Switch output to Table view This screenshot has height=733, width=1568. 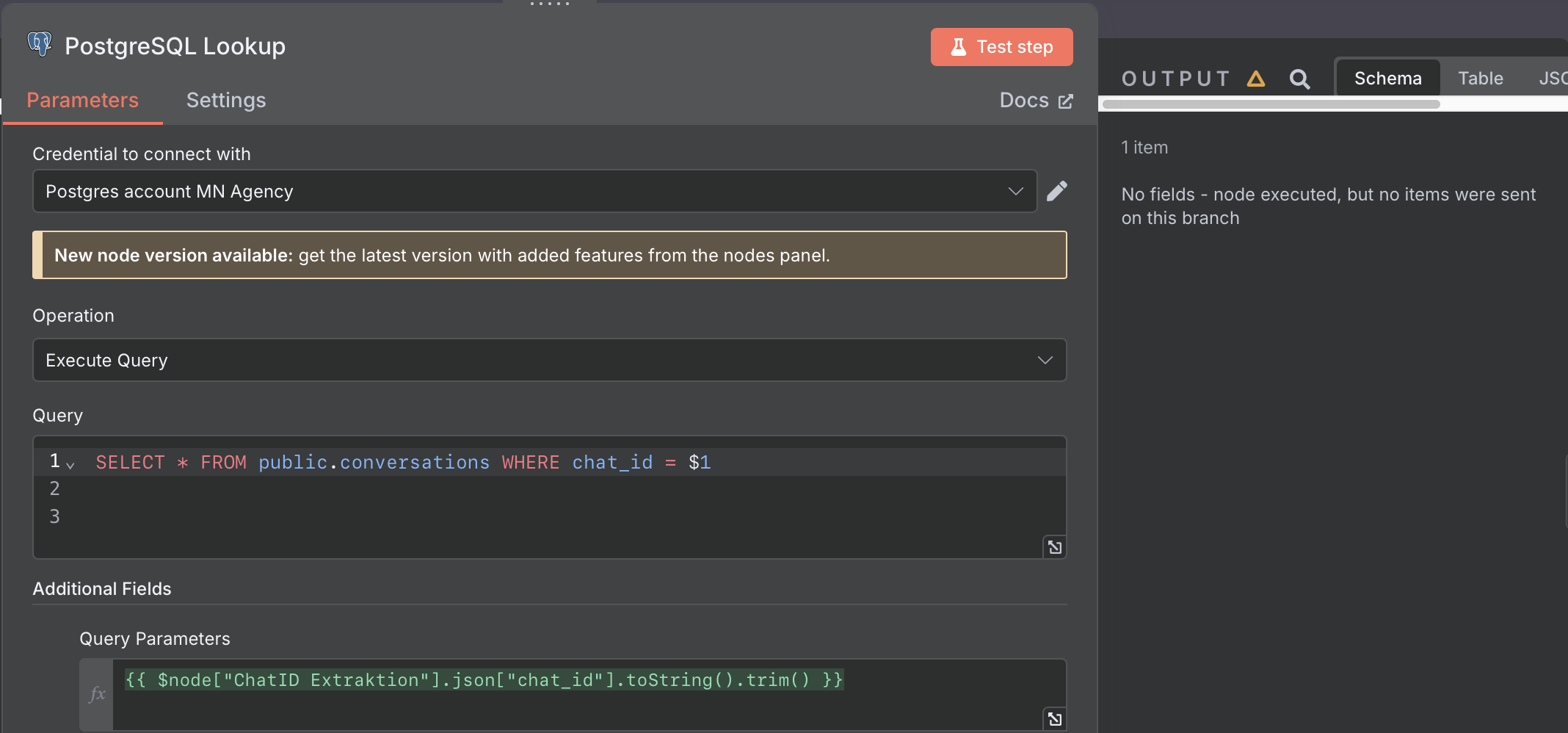tap(1480, 78)
